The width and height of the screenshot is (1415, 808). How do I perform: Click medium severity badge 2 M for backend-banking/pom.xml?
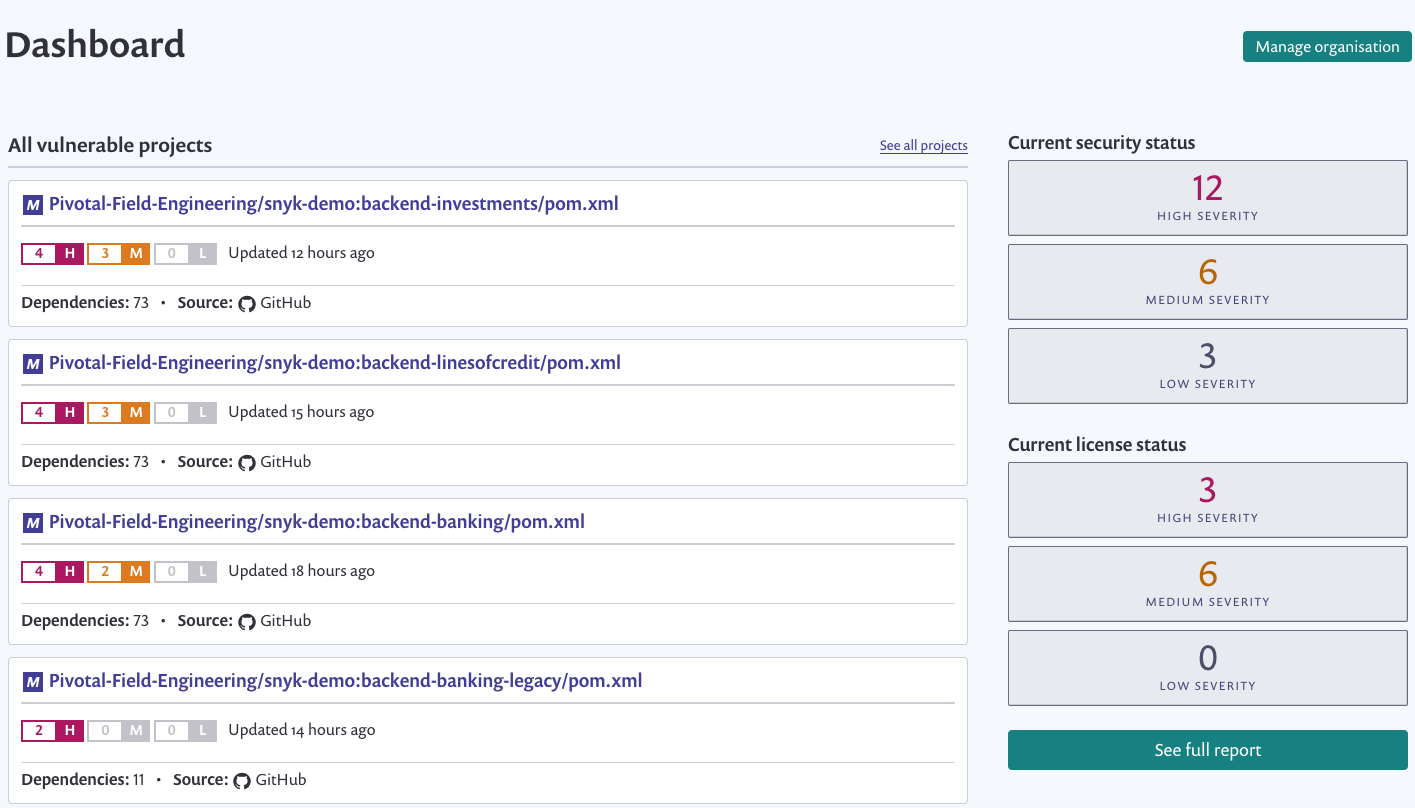click(118, 572)
